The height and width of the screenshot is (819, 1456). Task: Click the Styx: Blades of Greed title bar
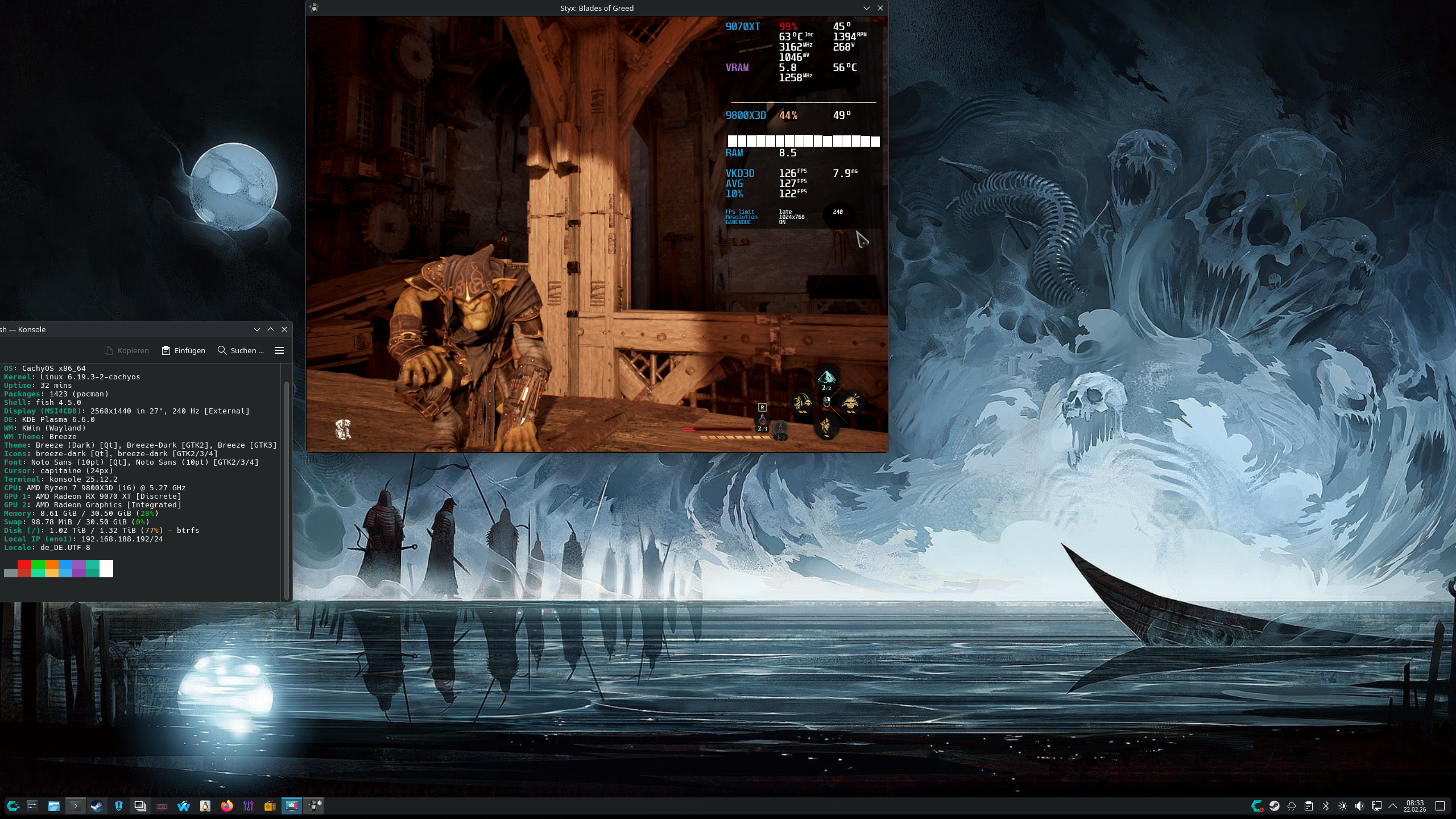point(597,8)
